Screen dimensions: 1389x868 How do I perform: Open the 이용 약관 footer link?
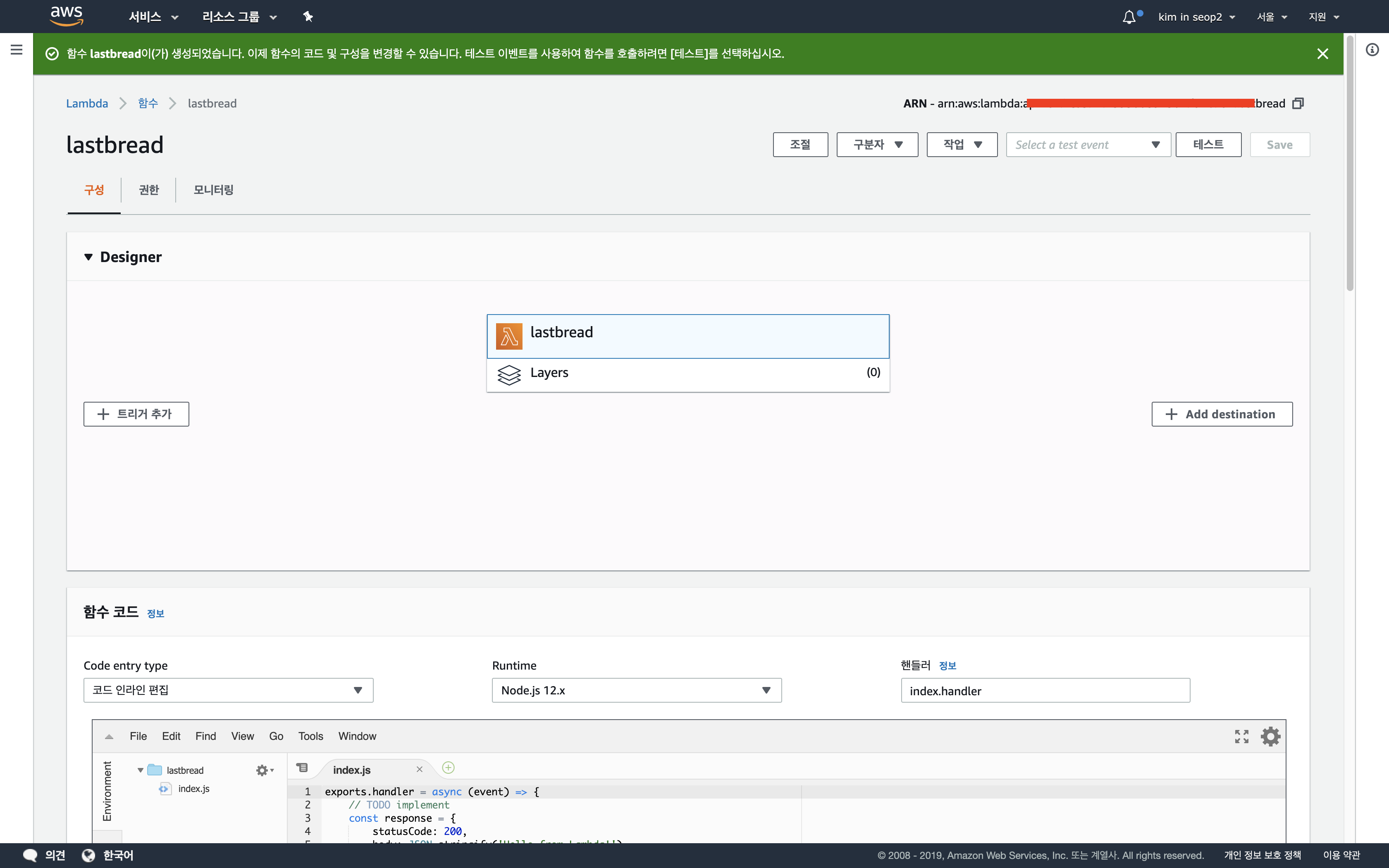1341,855
